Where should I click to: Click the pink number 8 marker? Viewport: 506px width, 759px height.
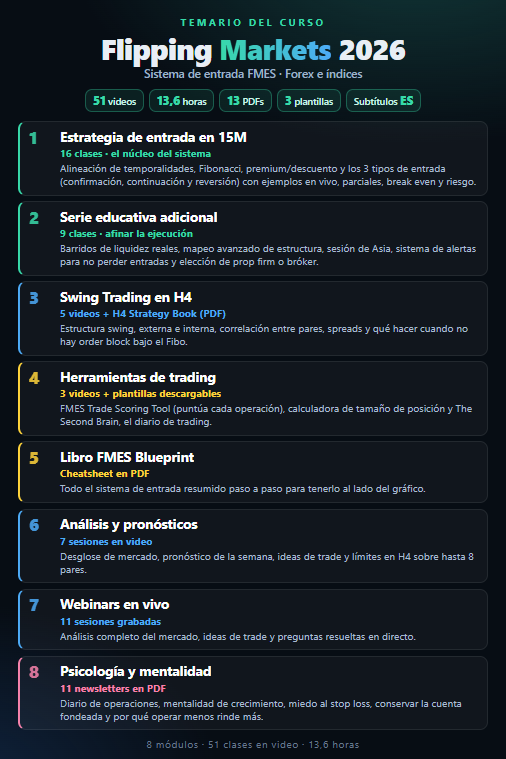(x=34, y=672)
